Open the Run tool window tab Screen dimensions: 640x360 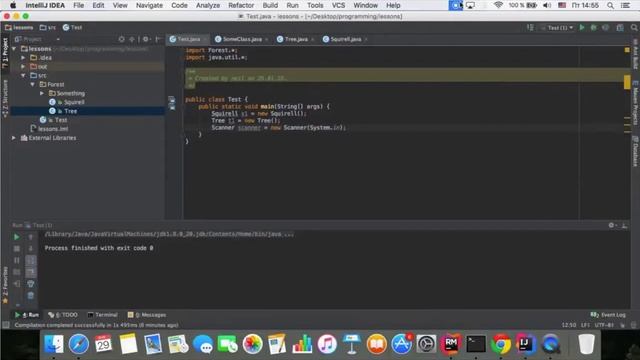[27, 315]
